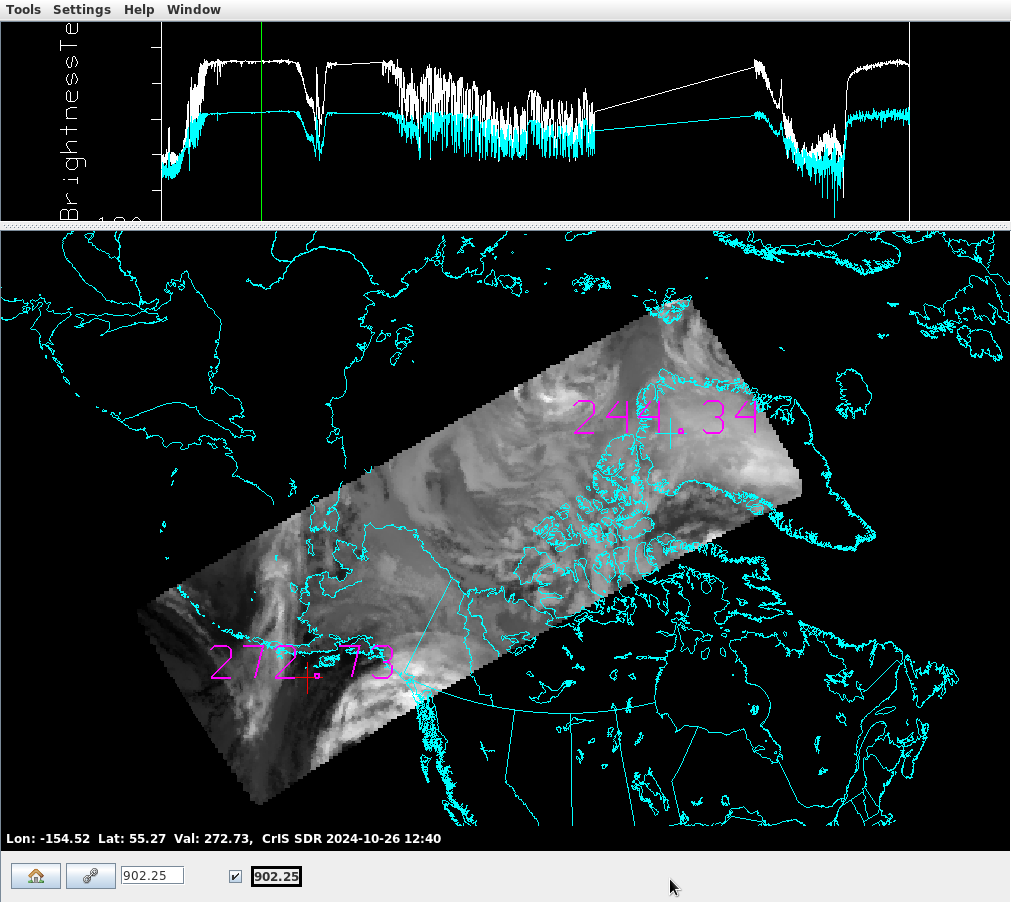Open the Help menu
Viewport: 1011px width, 903px height.
point(139,9)
